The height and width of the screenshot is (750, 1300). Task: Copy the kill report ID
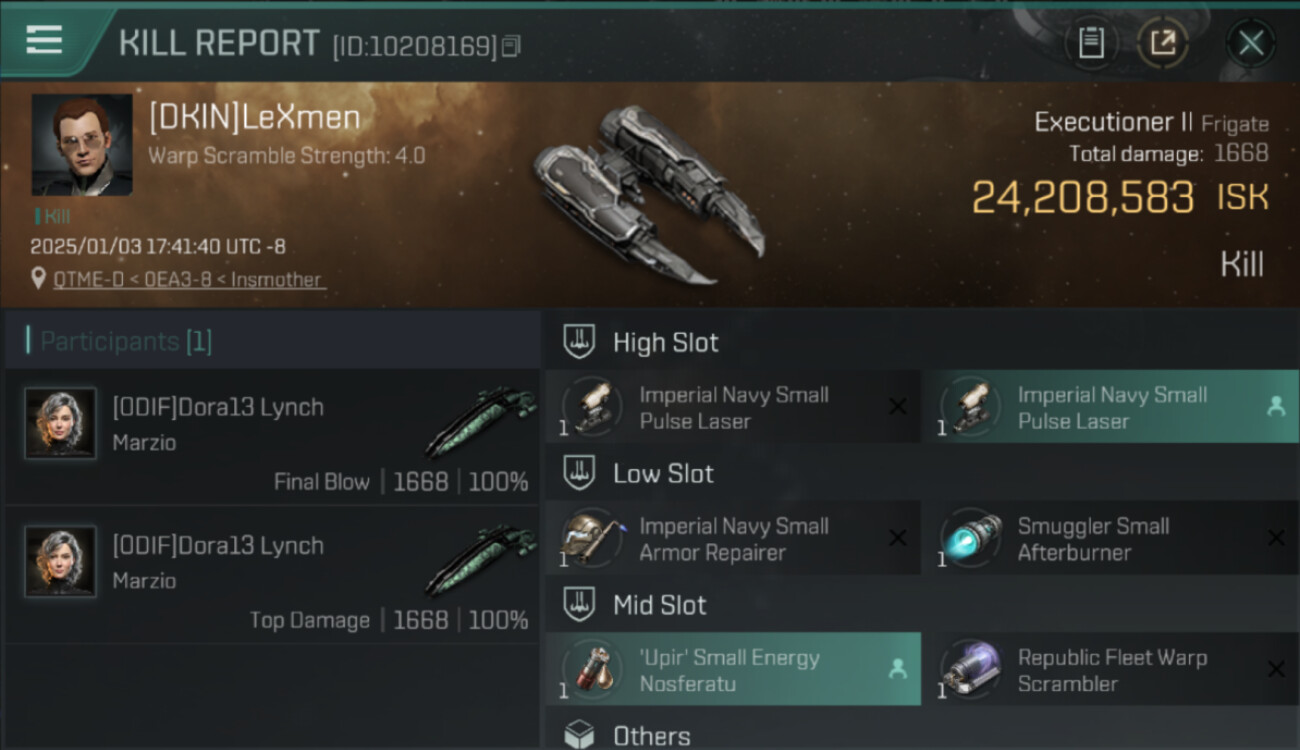pos(511,46)
